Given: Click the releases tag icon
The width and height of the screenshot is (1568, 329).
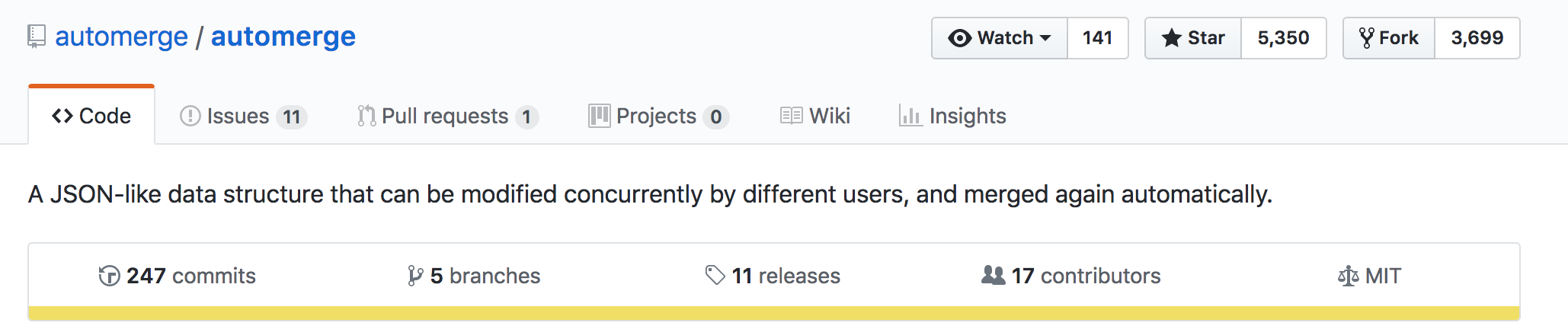Looking at the screenshot, I should coord(715,275).
